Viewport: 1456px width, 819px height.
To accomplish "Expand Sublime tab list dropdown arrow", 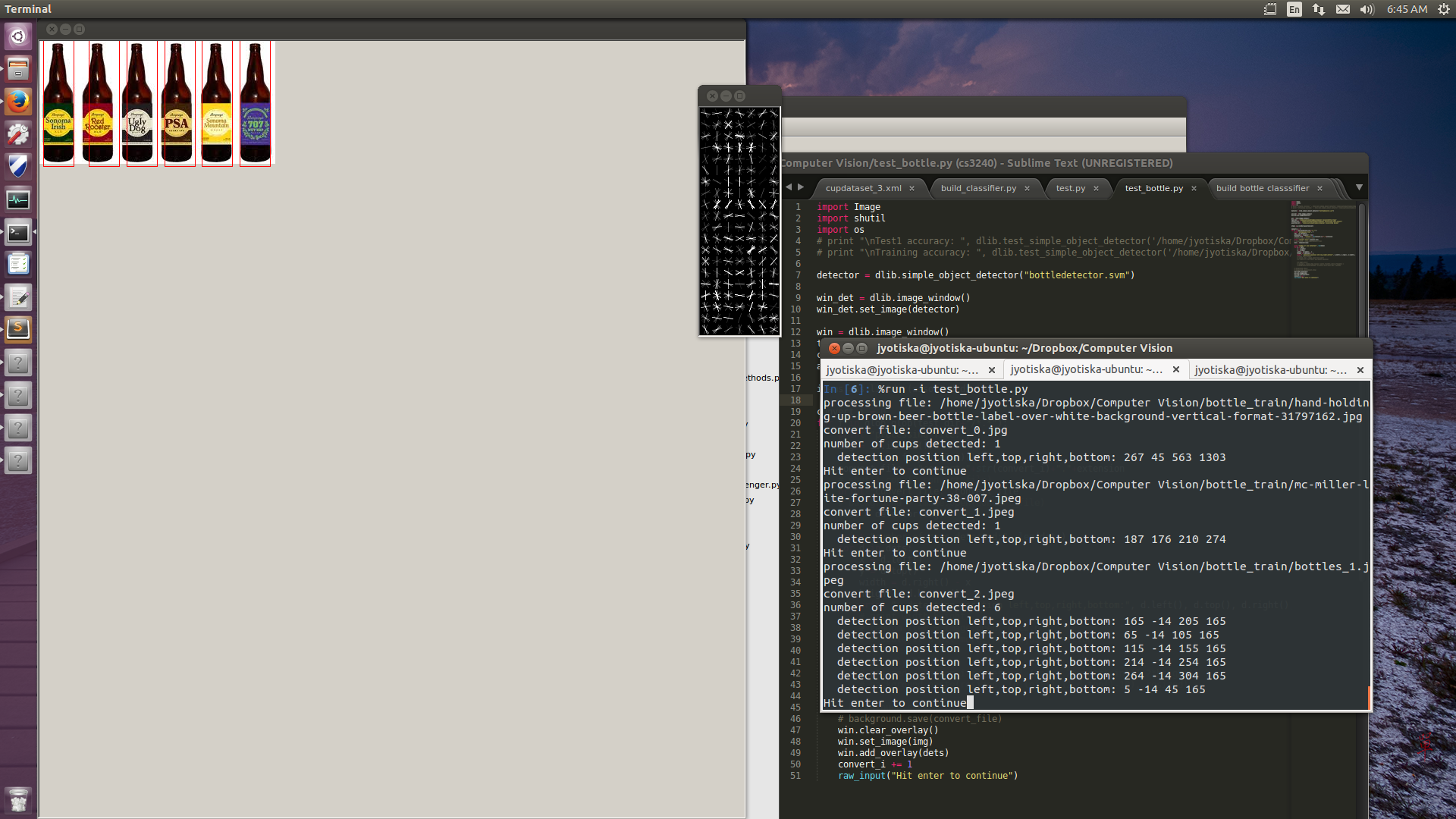I will tap(1359, 187).
